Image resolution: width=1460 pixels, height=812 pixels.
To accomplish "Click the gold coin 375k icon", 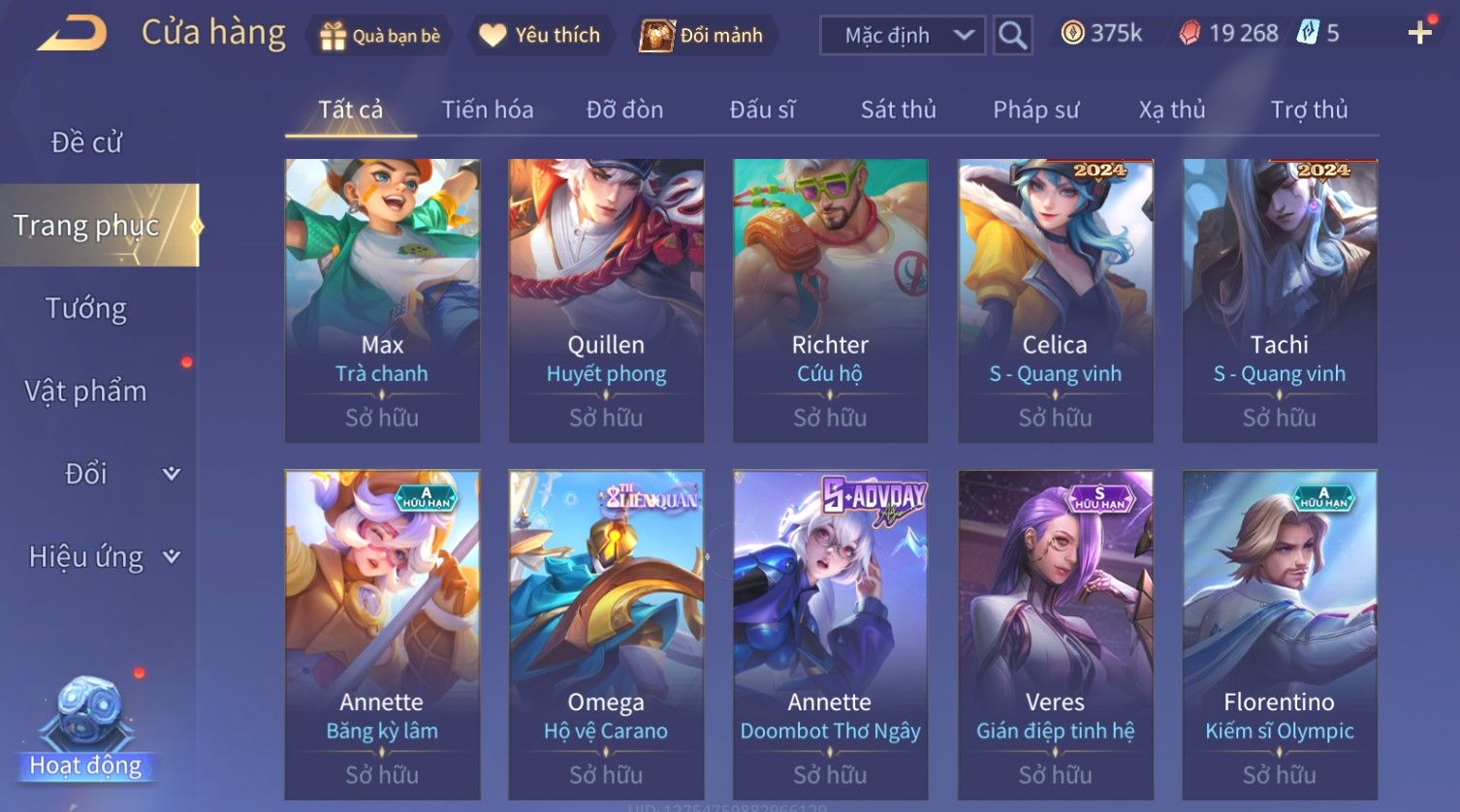I will pos(1072,34).
